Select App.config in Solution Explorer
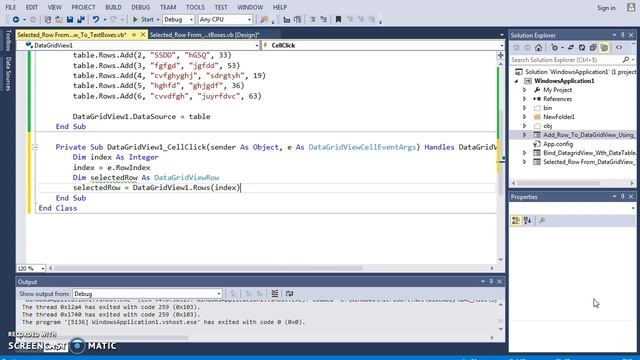This screenshot has width=640, height=360. pyautogui.click(x=558, y=144)
